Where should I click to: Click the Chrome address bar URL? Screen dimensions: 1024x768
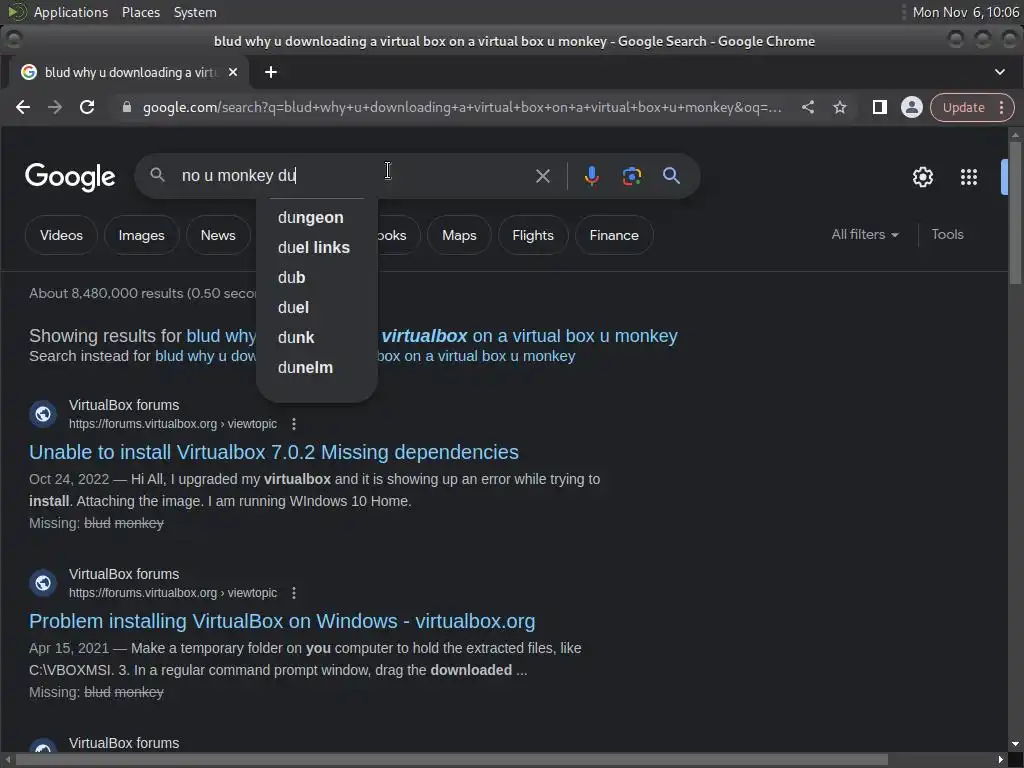pos(462,107)
